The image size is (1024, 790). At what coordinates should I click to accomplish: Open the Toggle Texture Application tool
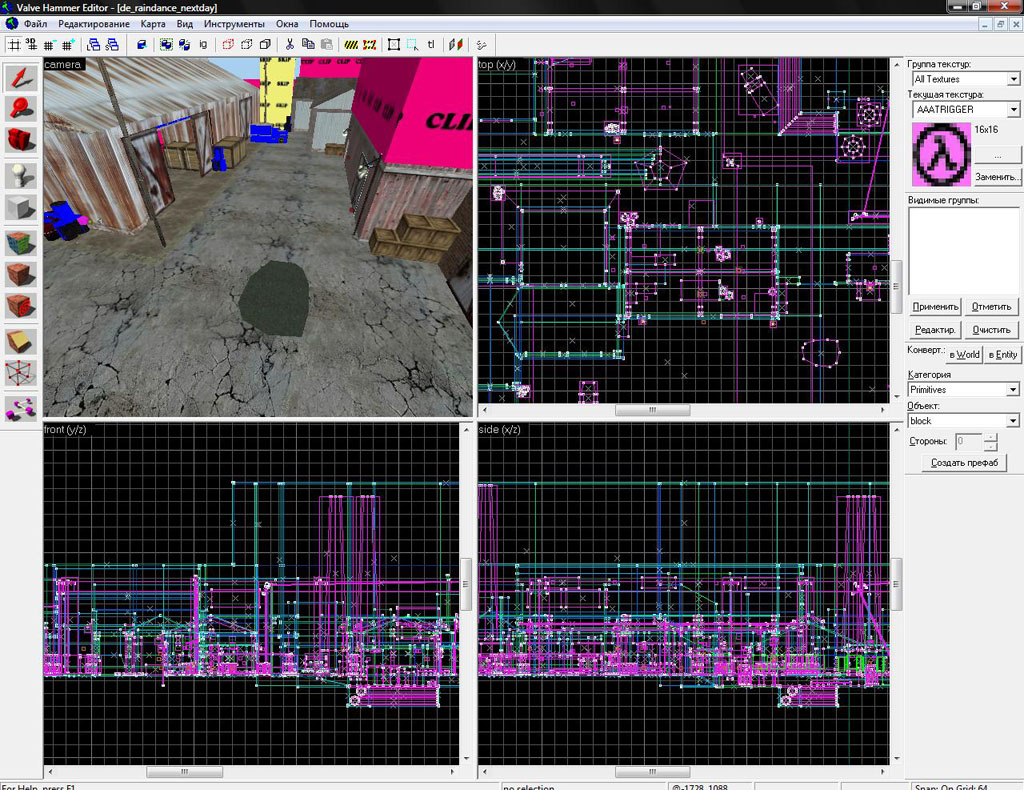(21, 244)
